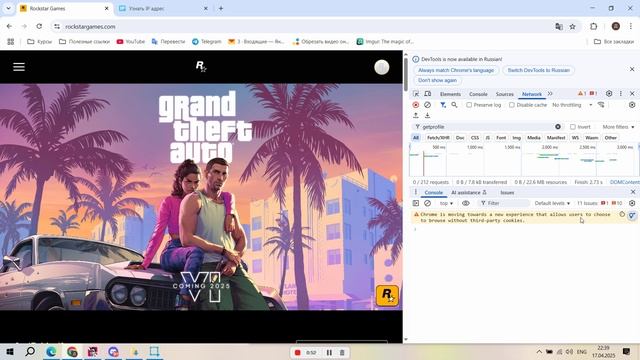Open network search magnifier
Screen dimensions: 640x360
pos(454,105)
